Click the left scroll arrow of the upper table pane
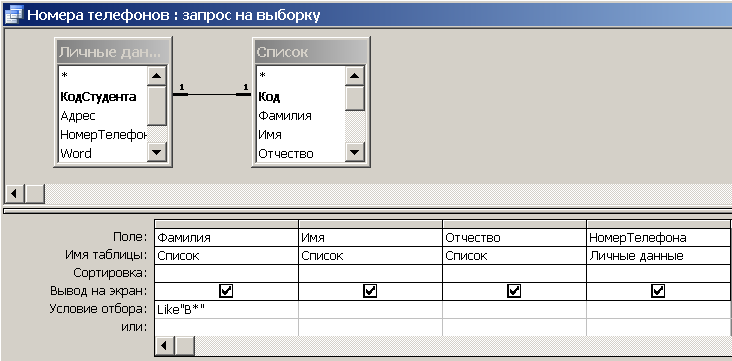 (14, 193)
